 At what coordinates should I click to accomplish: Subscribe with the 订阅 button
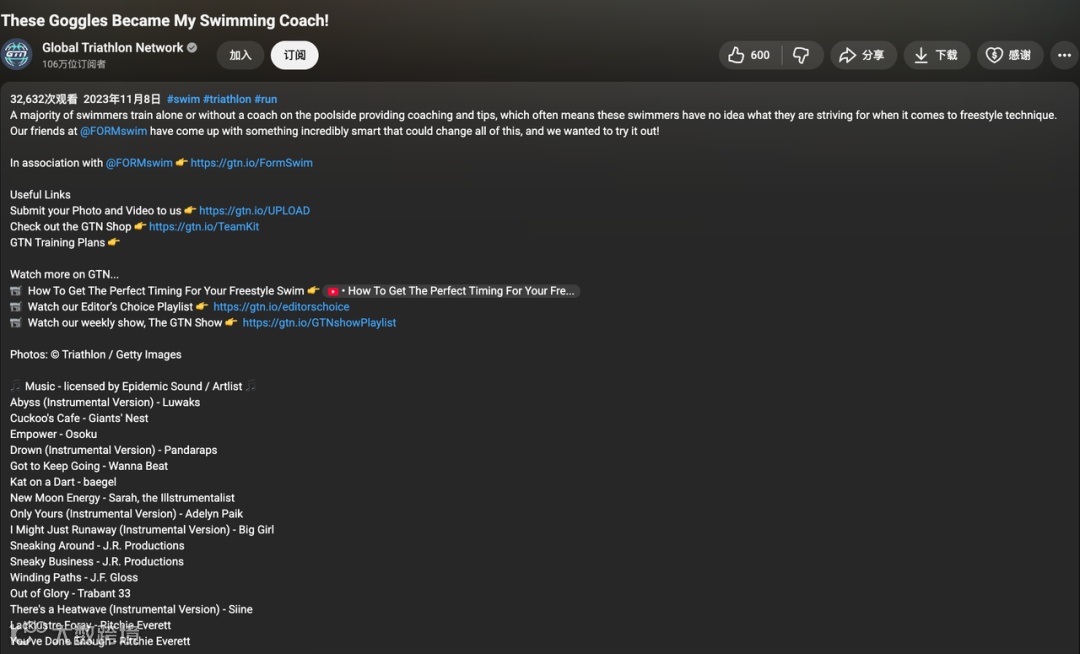[x=294, y=55]
